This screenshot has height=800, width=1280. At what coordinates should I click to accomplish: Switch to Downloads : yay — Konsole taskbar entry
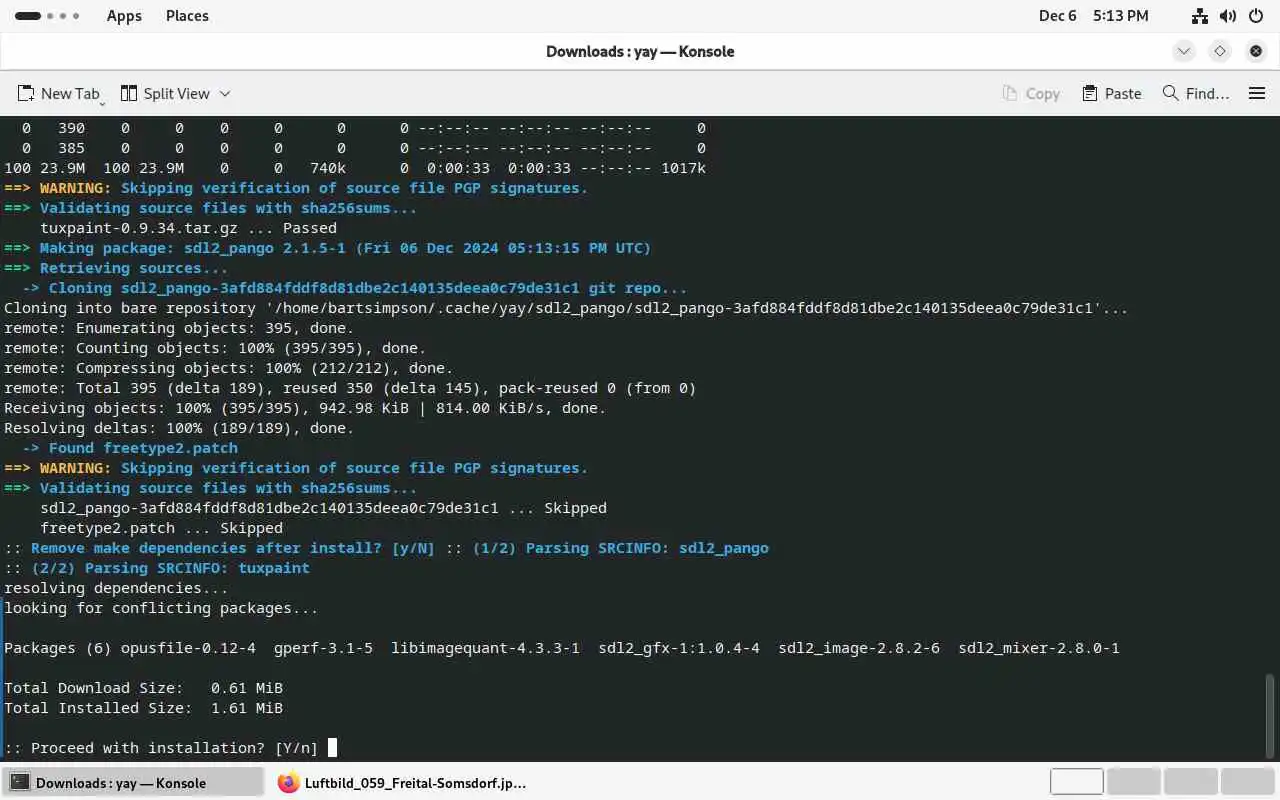pyautogui.click(x=132, y=783)
